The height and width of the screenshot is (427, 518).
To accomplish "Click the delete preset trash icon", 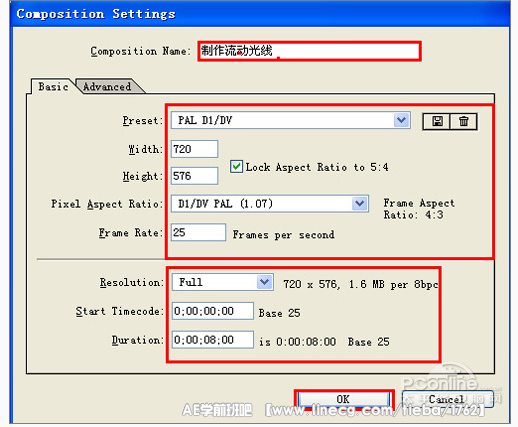I will tap(463, 121).
